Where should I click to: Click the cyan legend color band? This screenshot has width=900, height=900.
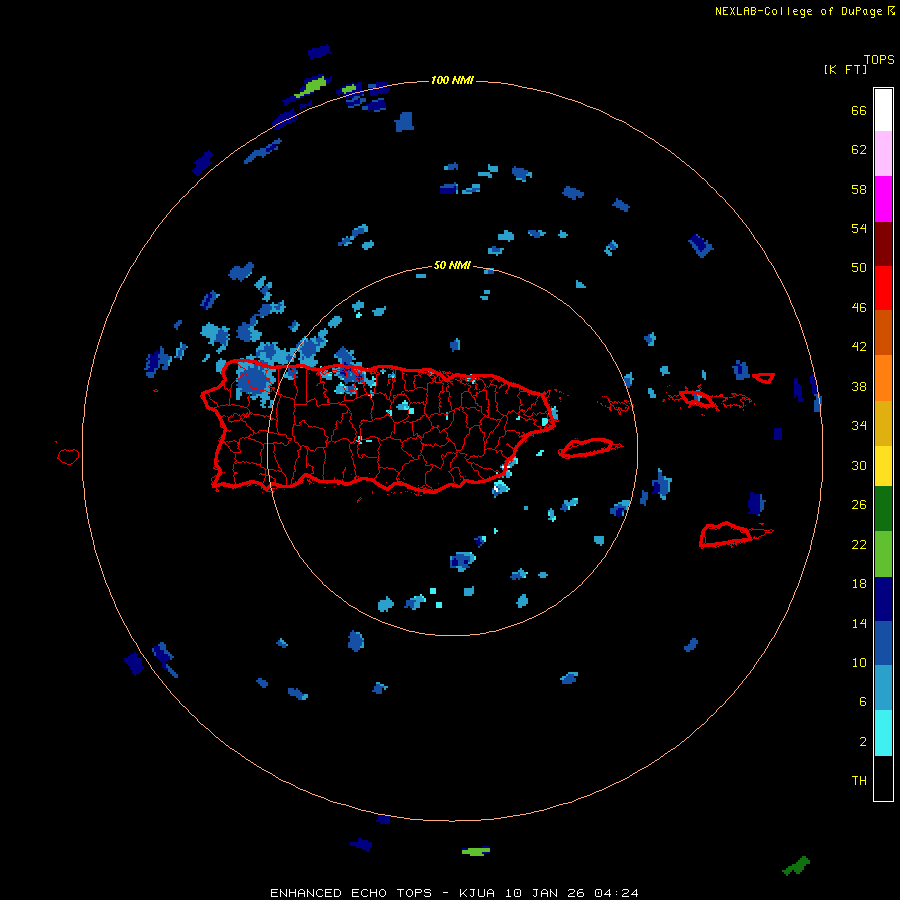[883, 733]
